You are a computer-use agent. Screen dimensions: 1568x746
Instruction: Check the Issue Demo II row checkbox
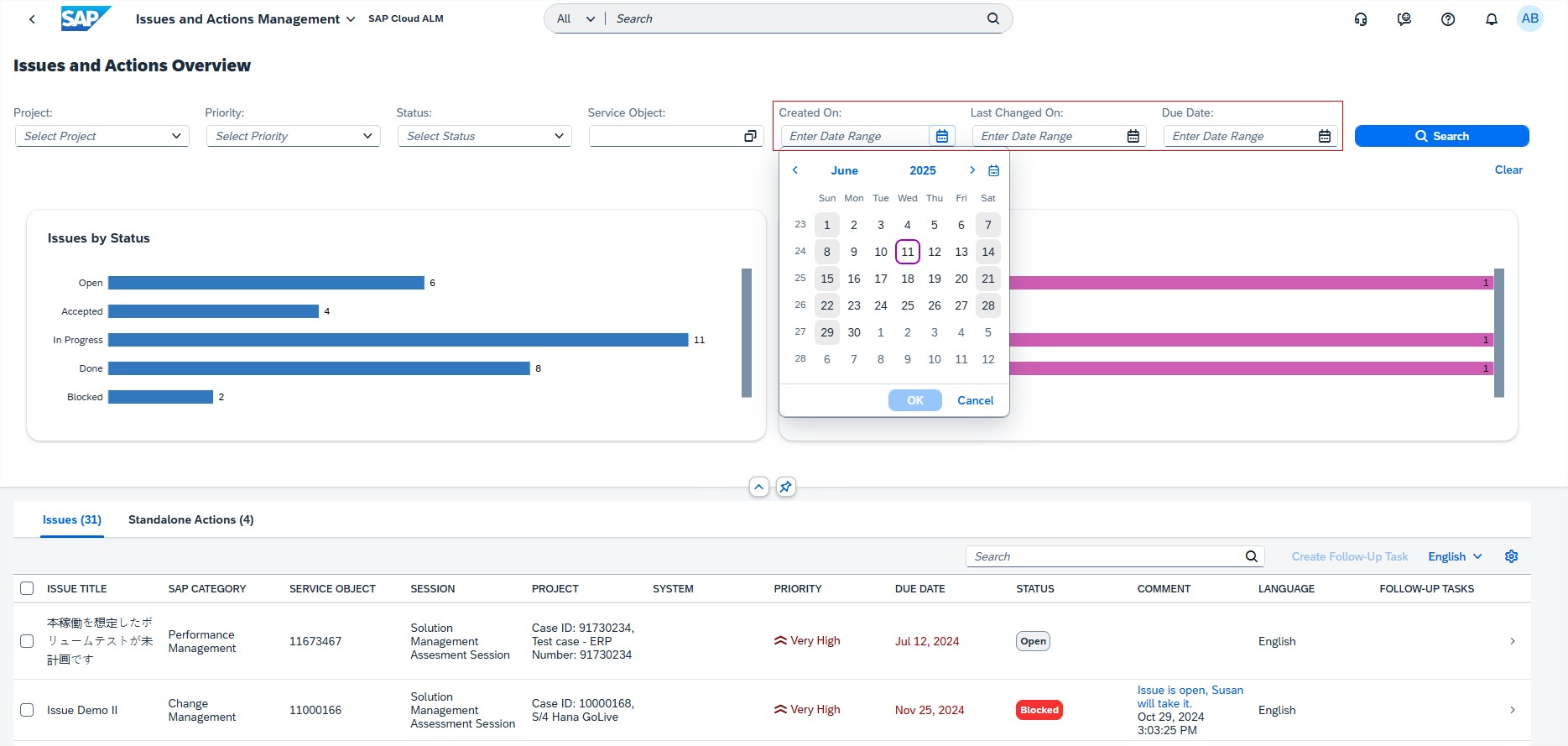[x=27, y=710]
